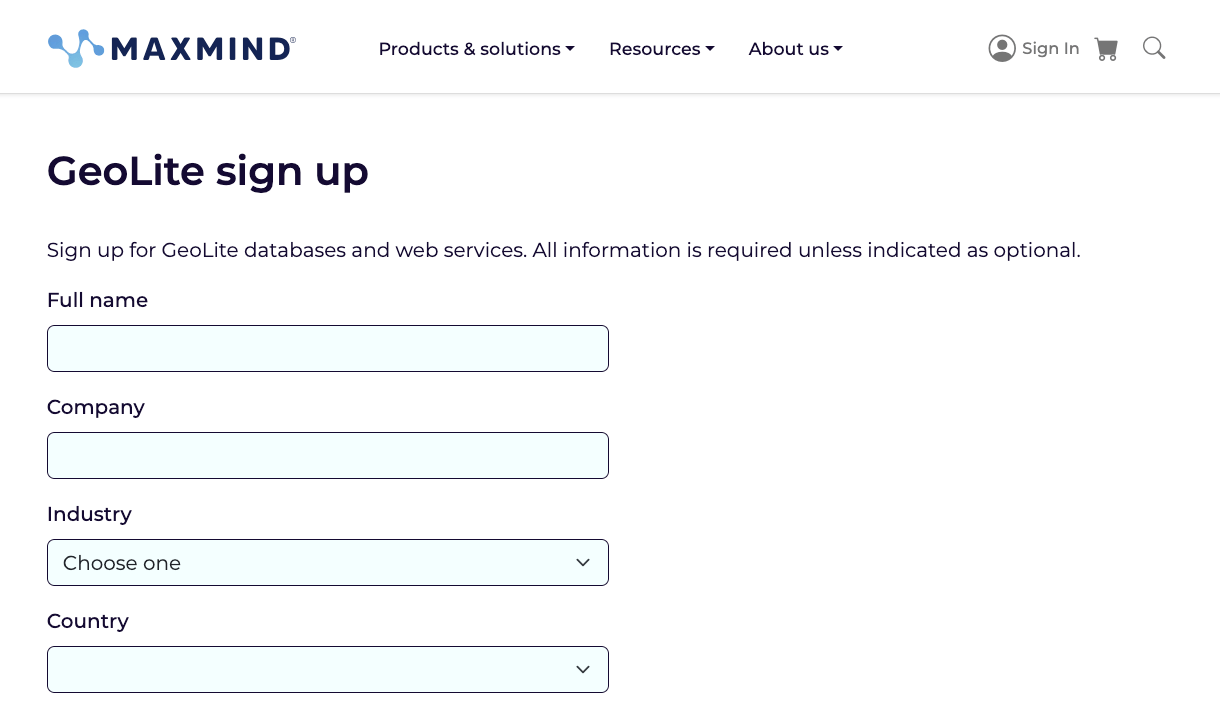Expand the About us dropdown arrow

click(838, 49)
